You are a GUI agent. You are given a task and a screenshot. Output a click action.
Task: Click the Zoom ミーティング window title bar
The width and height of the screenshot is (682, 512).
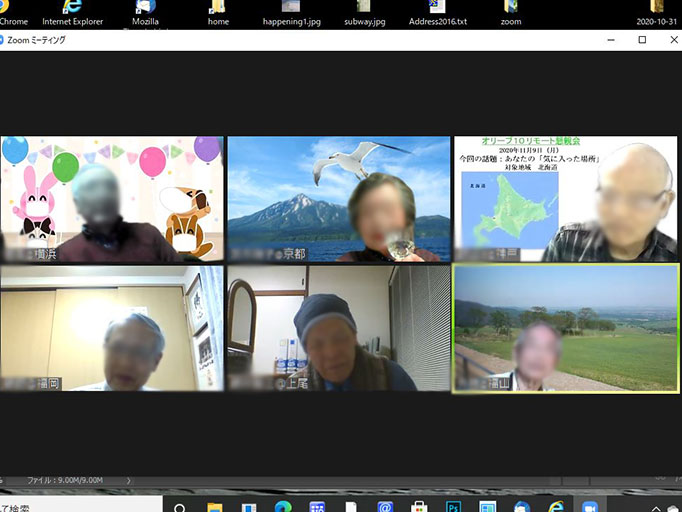point(300,40)
